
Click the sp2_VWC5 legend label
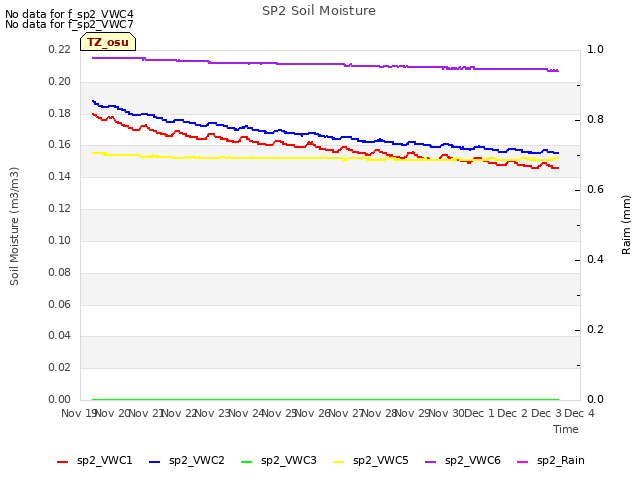(x=380, y=460)
